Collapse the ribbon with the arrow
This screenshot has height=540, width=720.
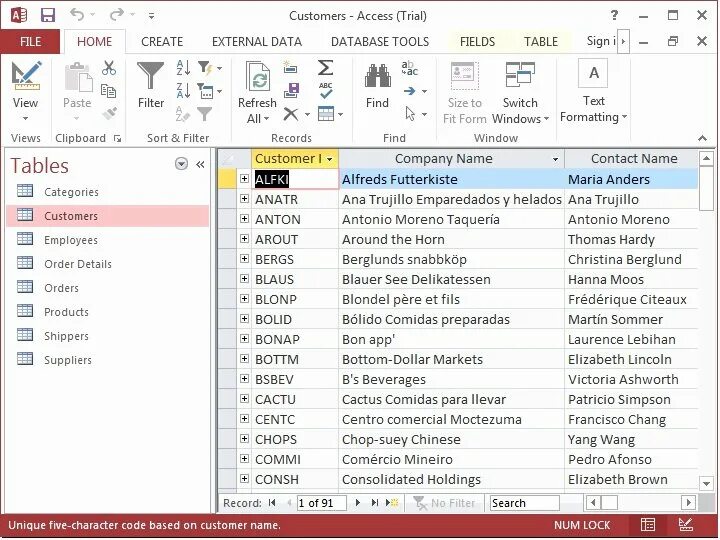pyautogui.click(x=702, y=138)
